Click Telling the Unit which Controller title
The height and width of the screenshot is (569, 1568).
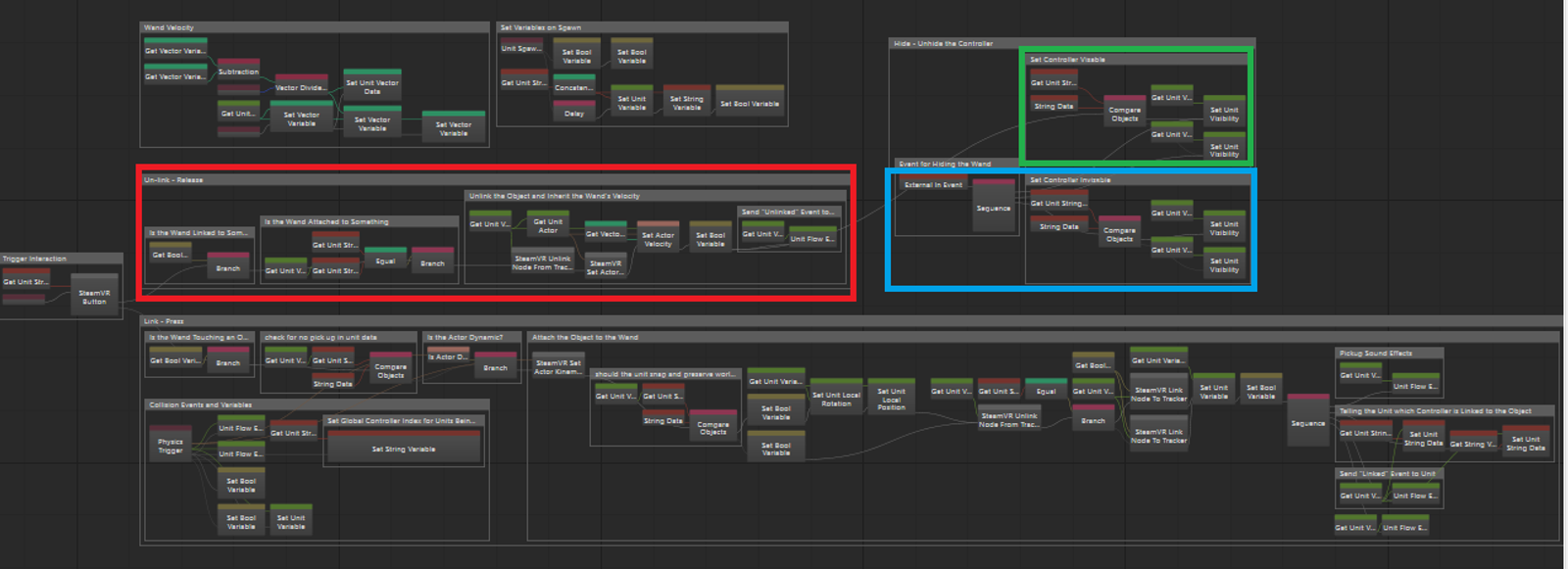(1436, 410)
